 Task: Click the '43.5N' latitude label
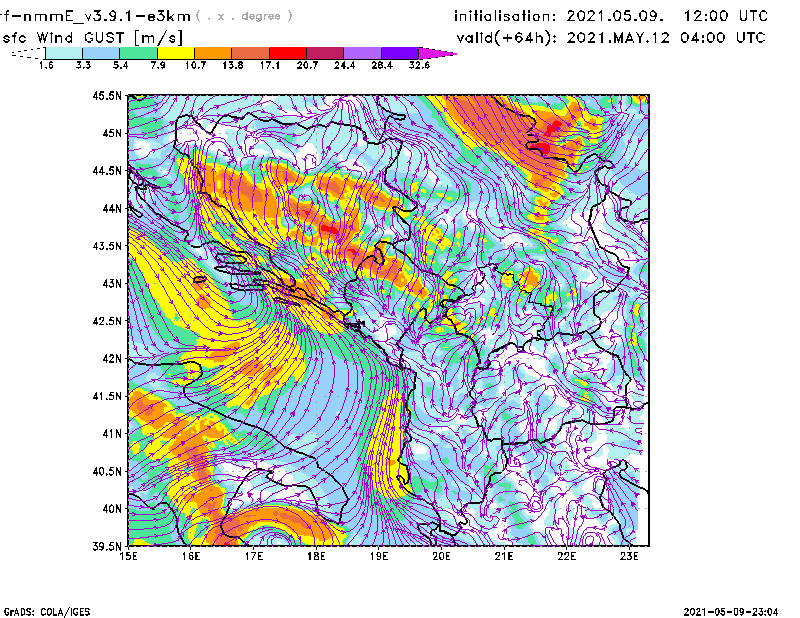[x=107, y=246]
